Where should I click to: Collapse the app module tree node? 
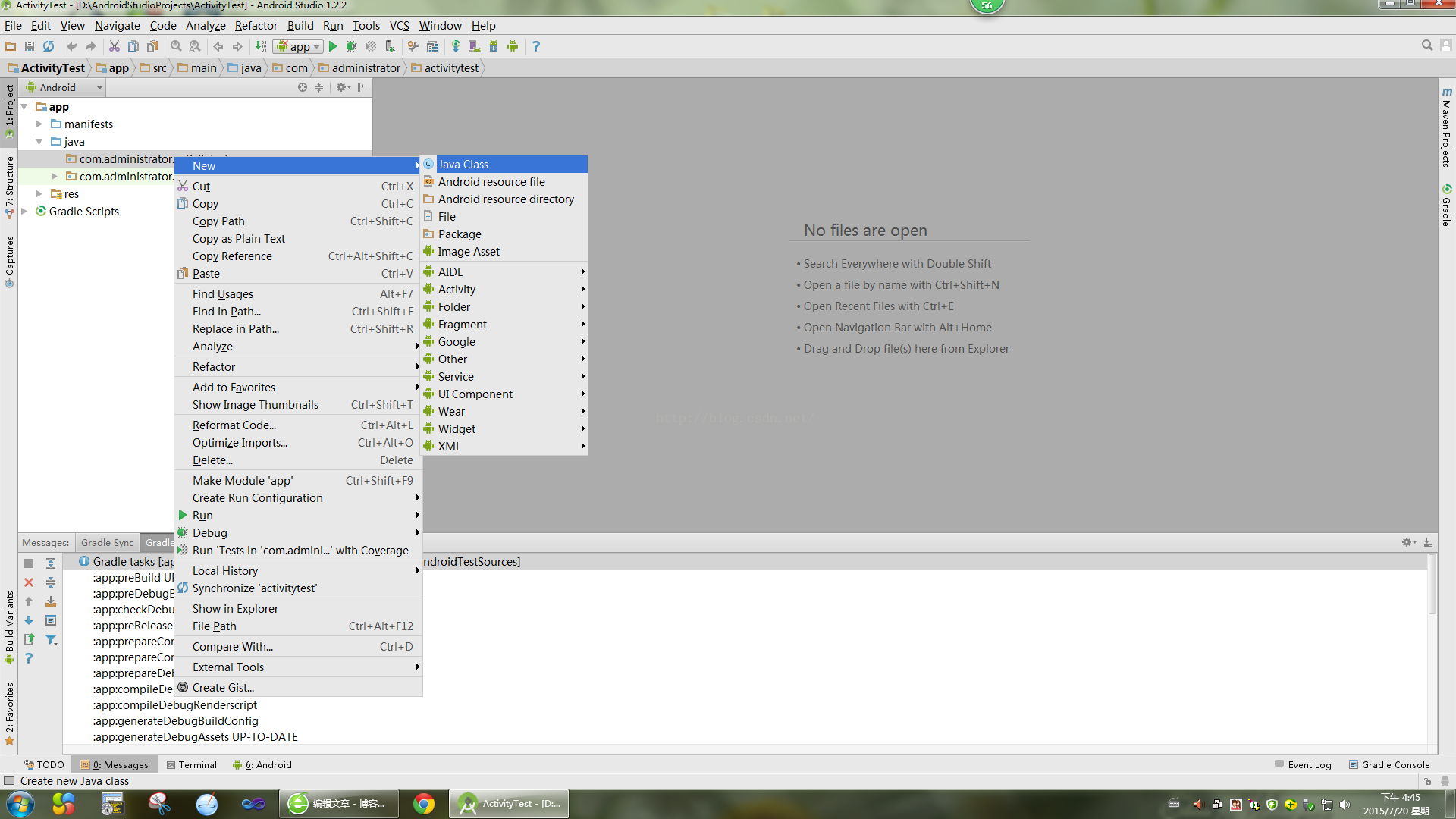pyautogui.click(x=25, y=107)
